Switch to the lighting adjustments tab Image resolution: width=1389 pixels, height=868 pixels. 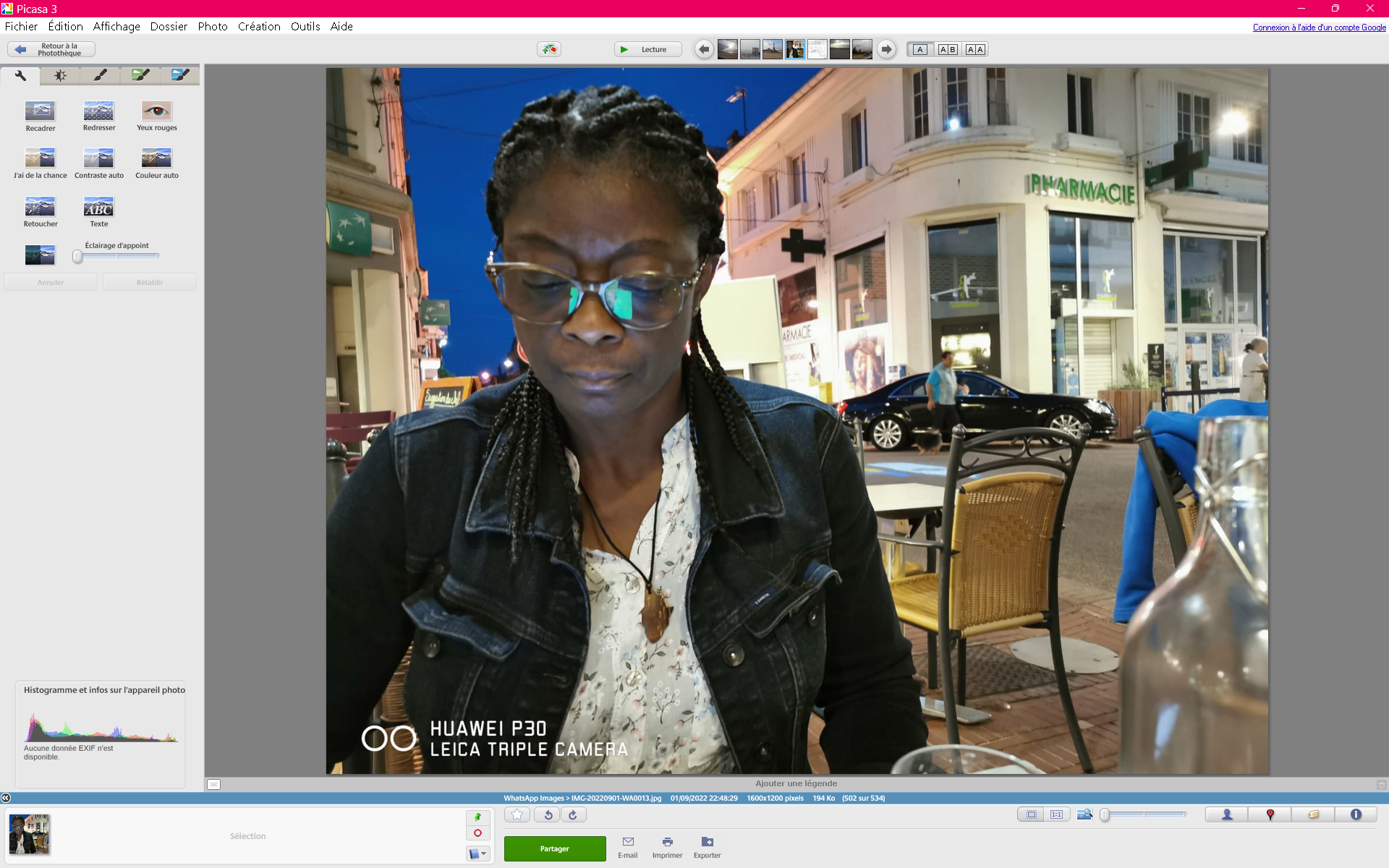click(x=60, y=75)
